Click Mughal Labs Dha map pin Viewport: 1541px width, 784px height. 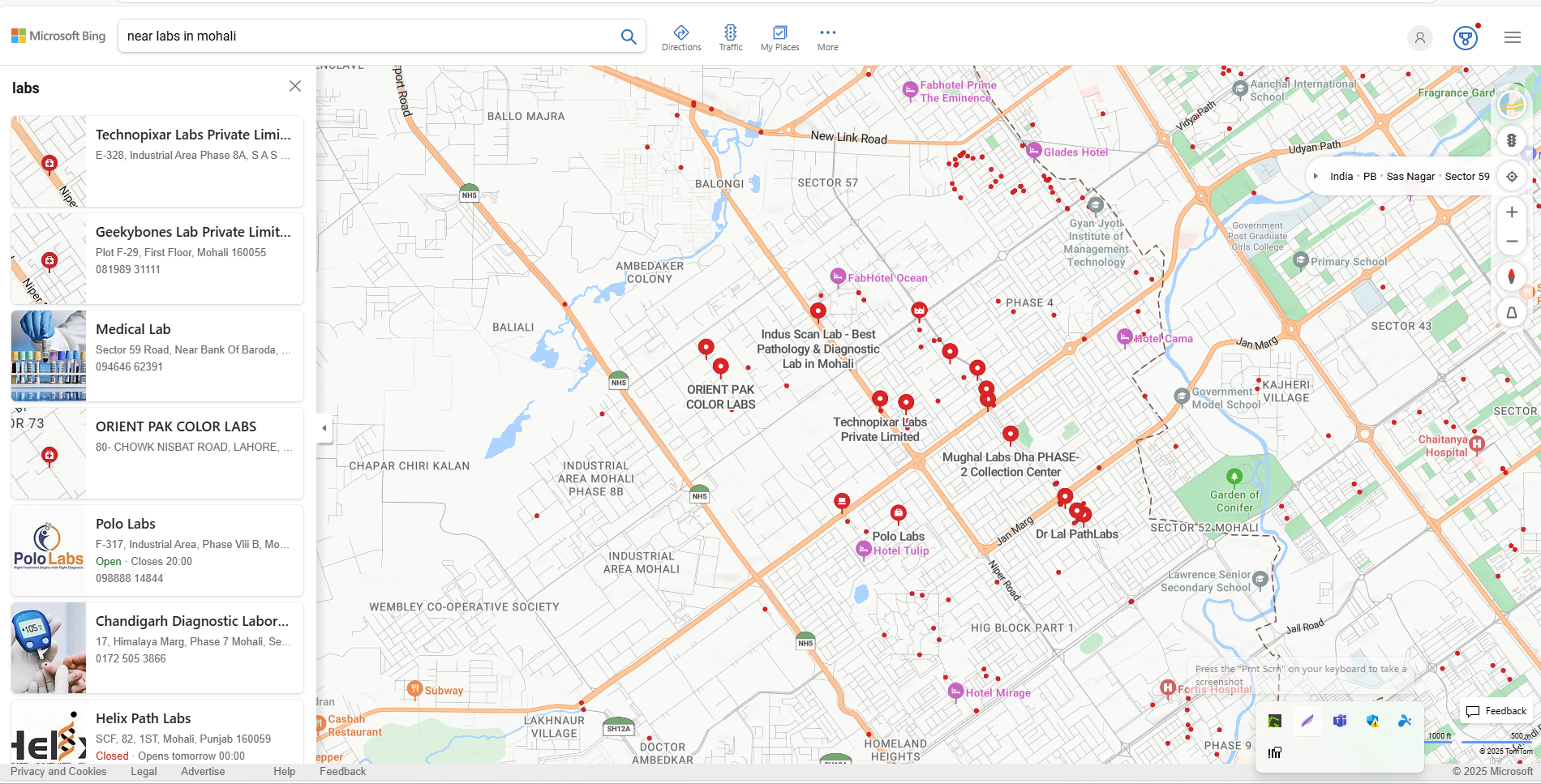pos(1011,435)
